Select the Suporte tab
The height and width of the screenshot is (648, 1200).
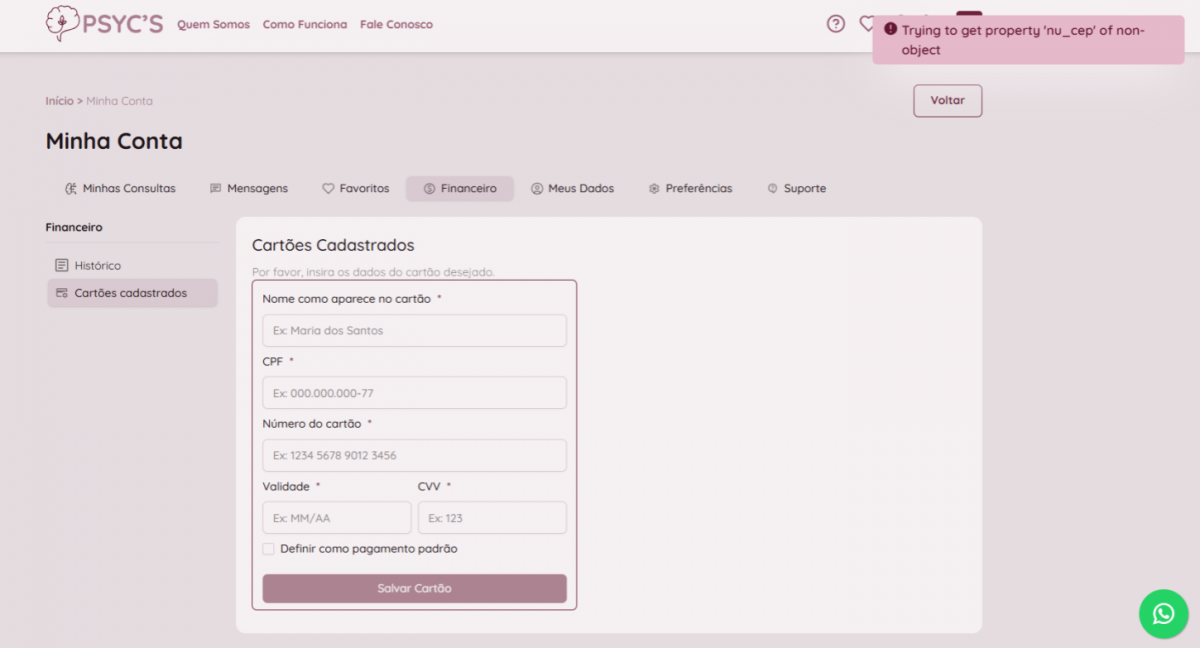coord(796,189)
